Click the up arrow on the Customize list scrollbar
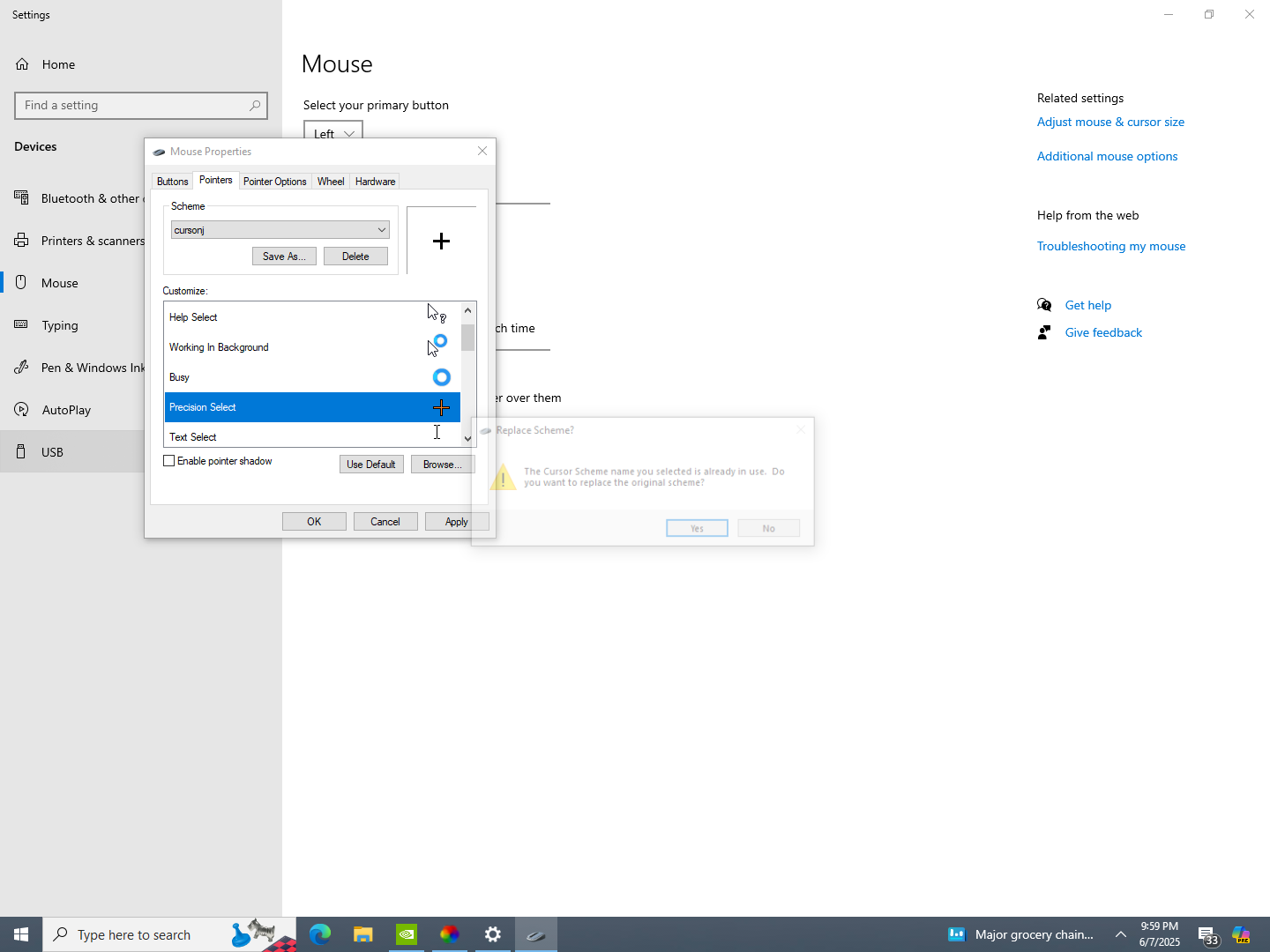The image size is (1270, 952). (468, 310)
